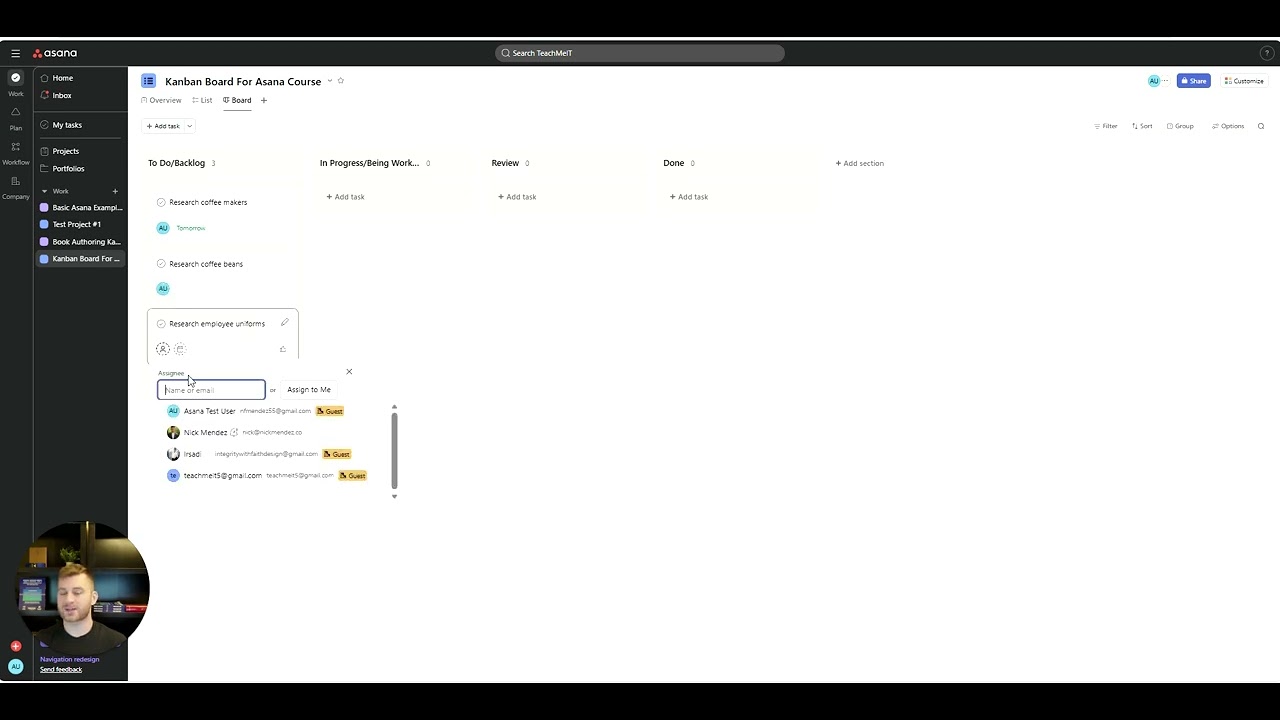Select the Plan icon in left rail

pos(15,112)
